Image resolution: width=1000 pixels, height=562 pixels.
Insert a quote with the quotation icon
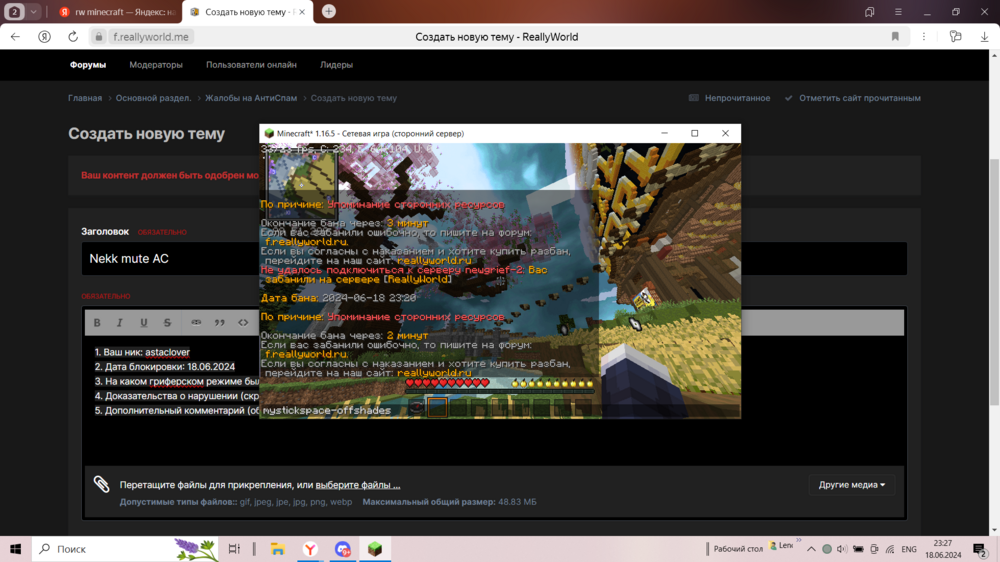[x=219, y=323]
